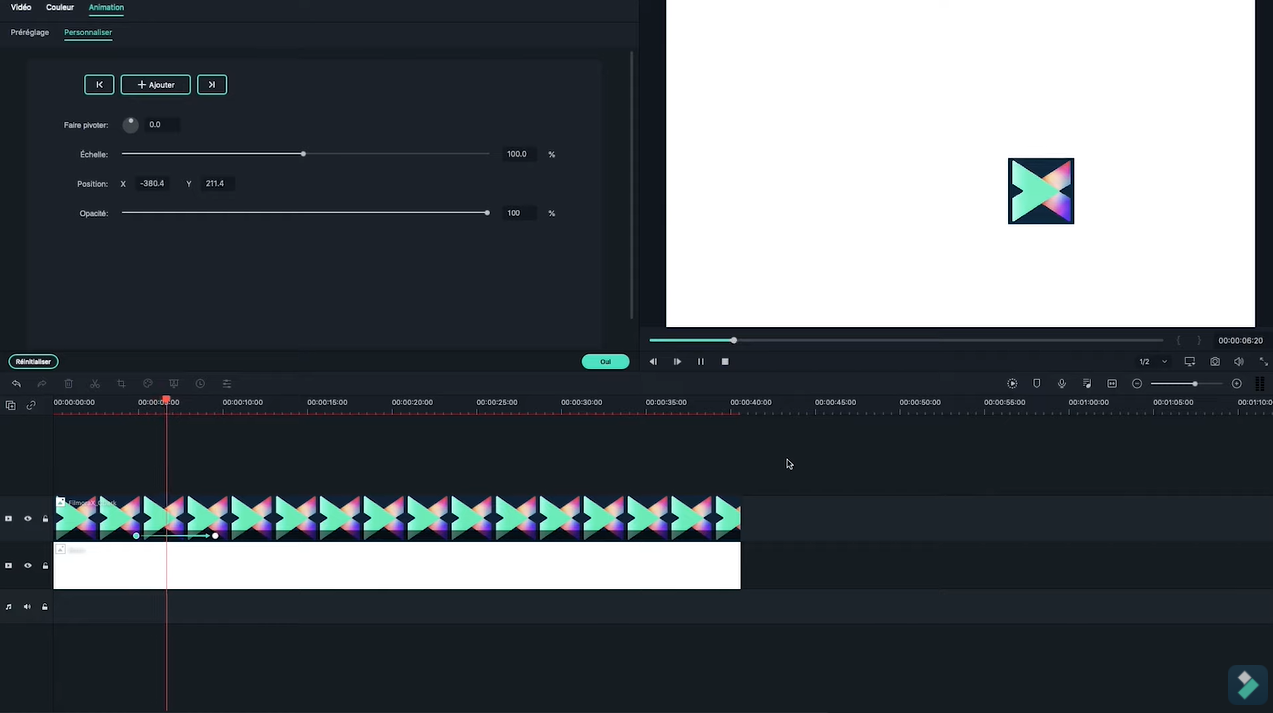Switch to the Couleur tab
The width and height of the screenshot is (1273, 713).
pos(60,8)
